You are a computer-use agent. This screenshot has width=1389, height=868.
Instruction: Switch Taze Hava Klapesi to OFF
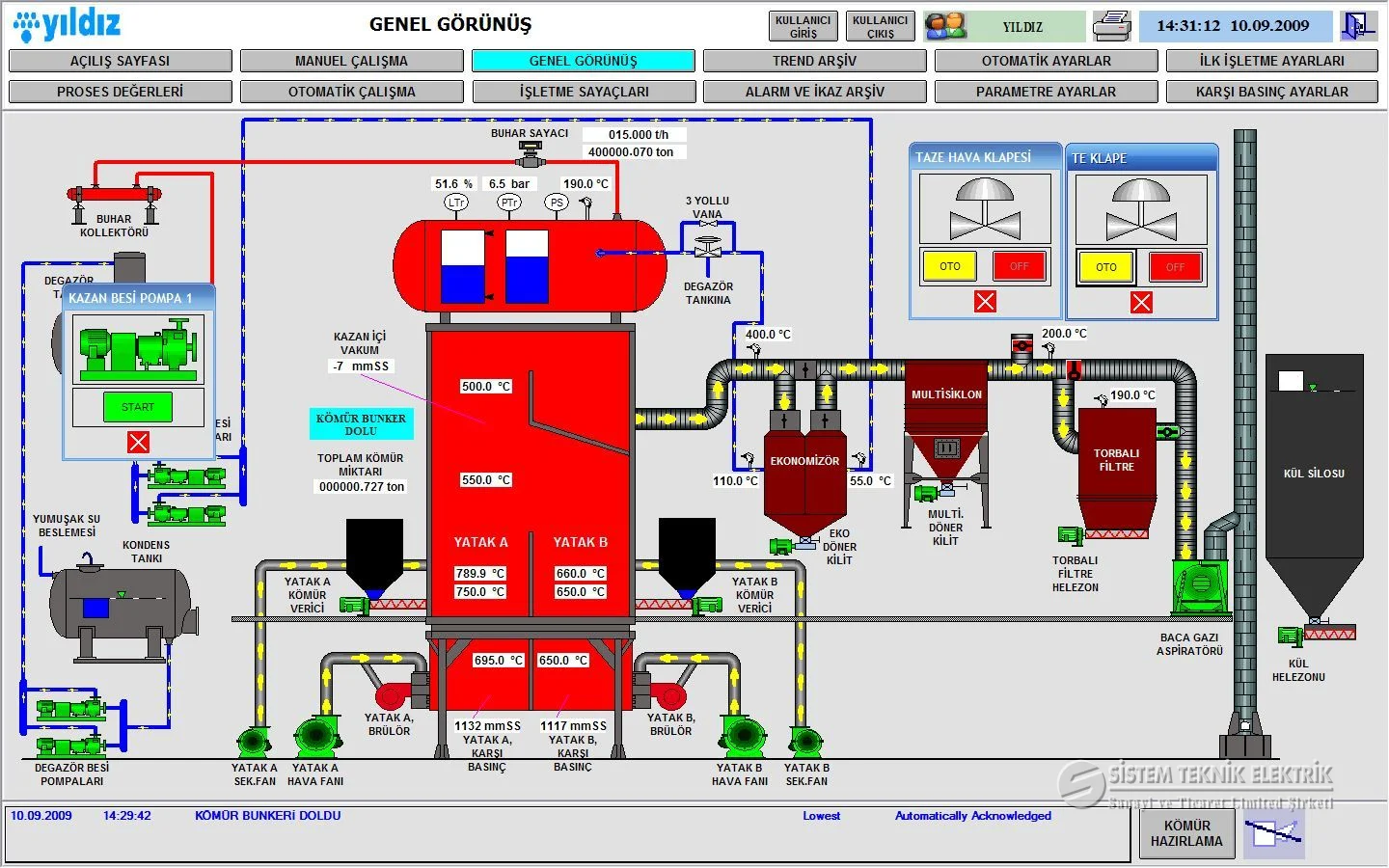pos(1020,266)
